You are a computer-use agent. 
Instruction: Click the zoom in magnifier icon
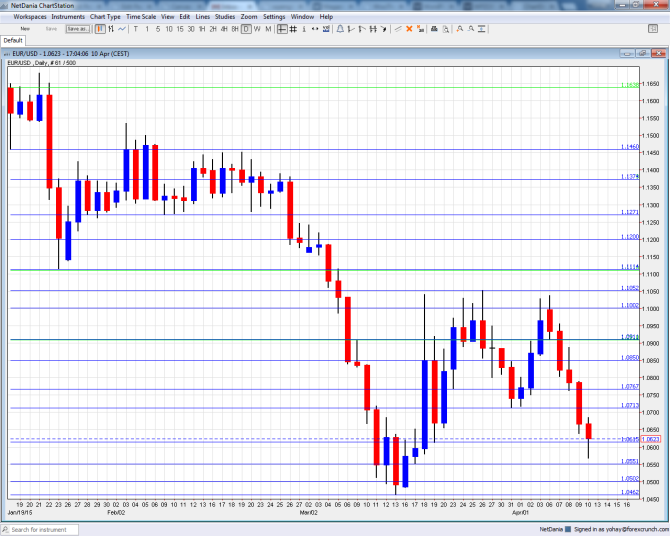click(x=460, y=29)
